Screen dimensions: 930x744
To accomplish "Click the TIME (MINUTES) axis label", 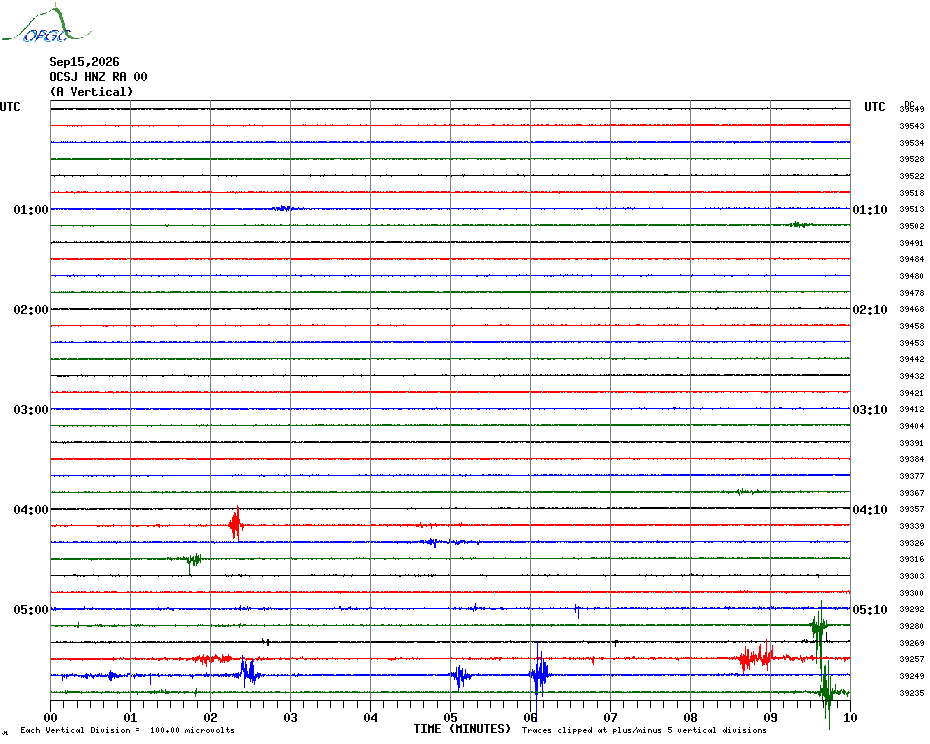I will 462,729.
